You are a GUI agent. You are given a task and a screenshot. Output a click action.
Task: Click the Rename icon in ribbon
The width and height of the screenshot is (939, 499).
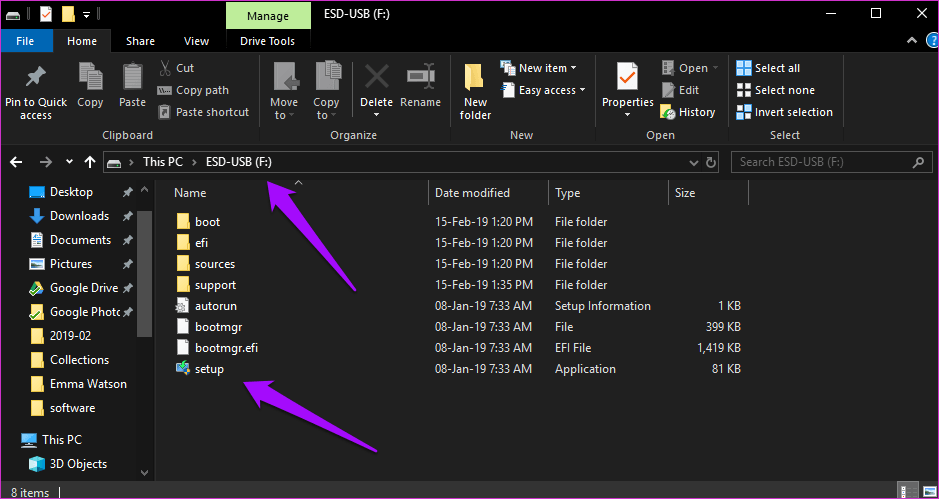pos(420,78)
